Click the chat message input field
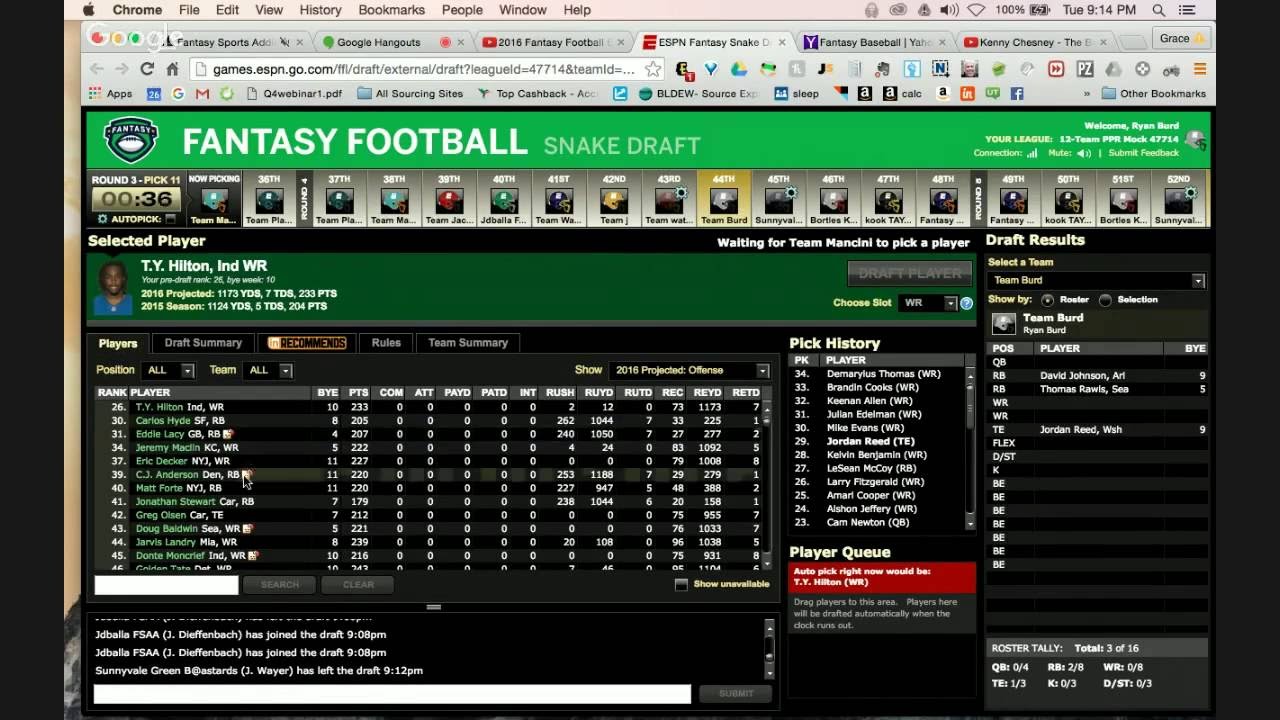 point(392,693)
